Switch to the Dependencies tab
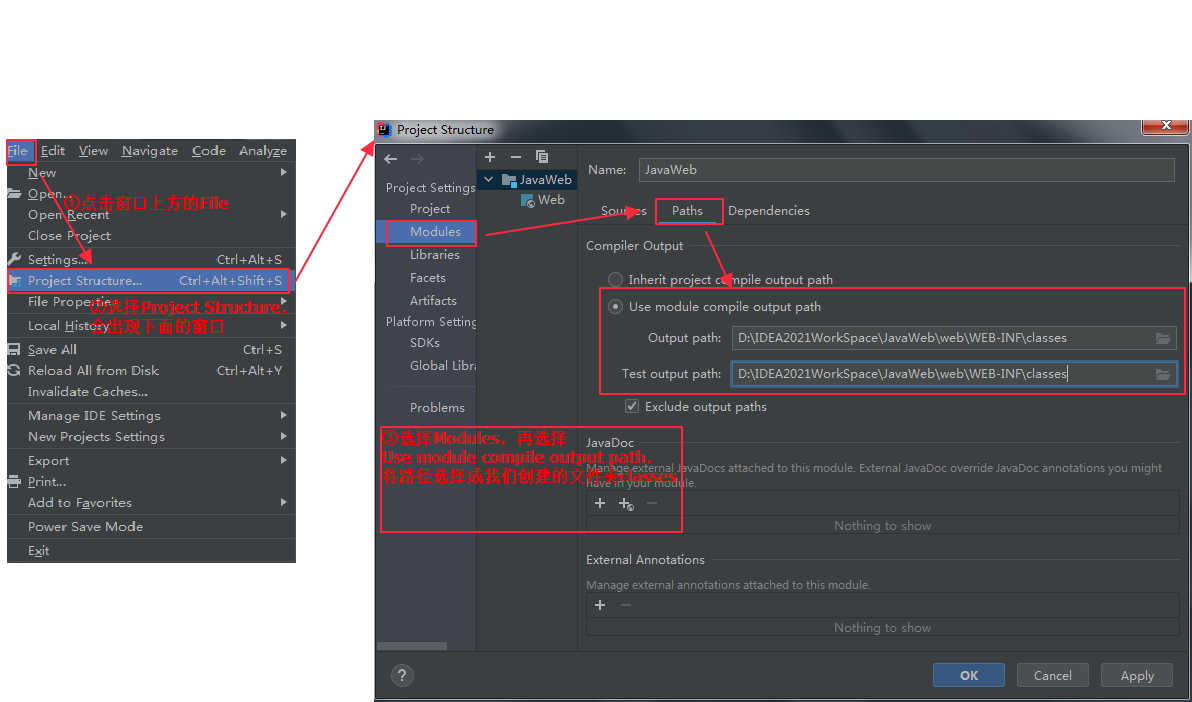1192x702 pixels. pyautogui.click(x=769, y=211)
